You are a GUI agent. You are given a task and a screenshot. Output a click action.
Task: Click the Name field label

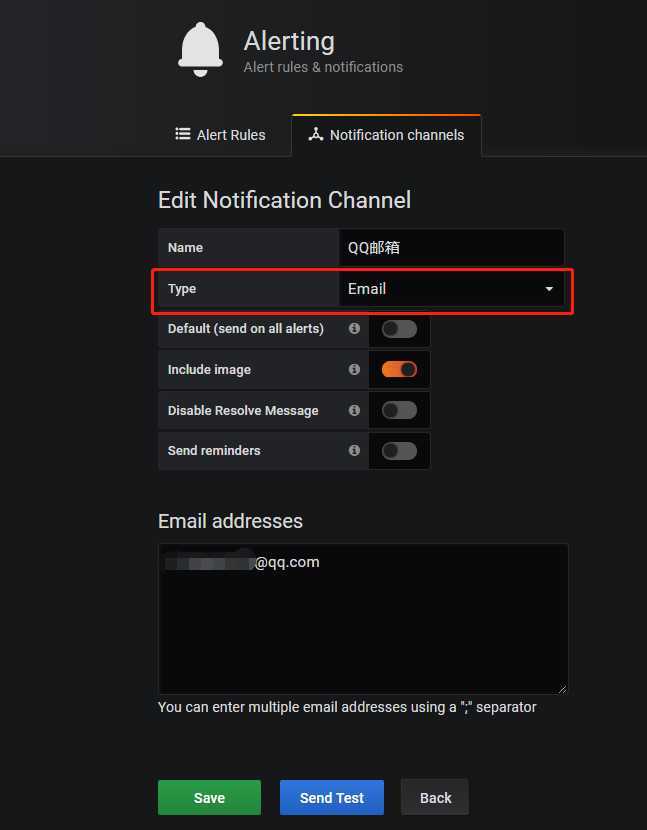pyautogui.click(x=185, y=247)
